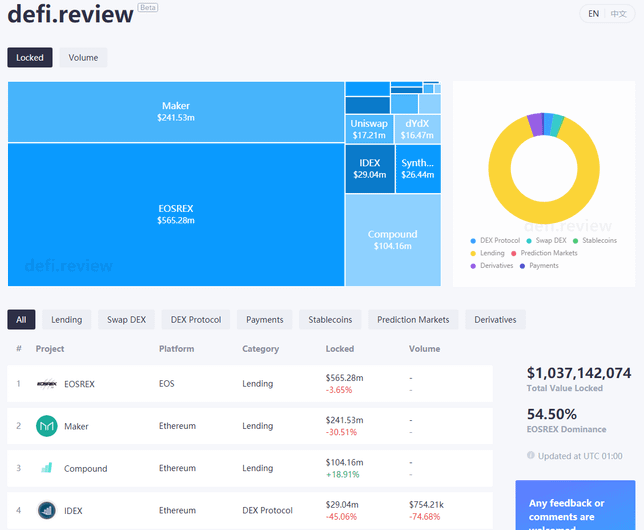644x530 pixels.
Task: Switch language to 中文
Action: pyautogui.click(x=619, y=14)
